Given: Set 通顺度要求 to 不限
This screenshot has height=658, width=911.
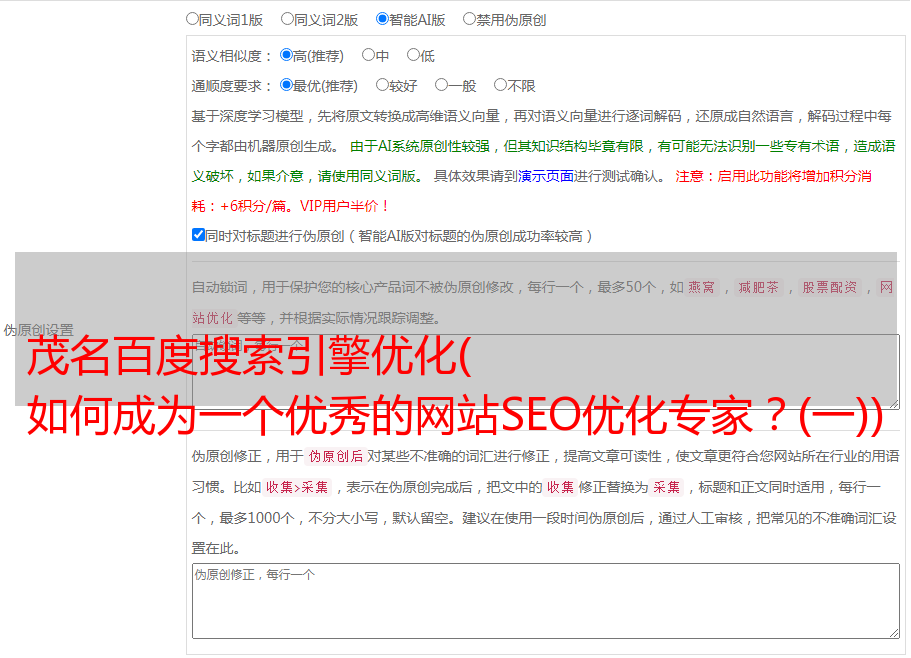Looking at the screenshot, I should pos(500,85).
